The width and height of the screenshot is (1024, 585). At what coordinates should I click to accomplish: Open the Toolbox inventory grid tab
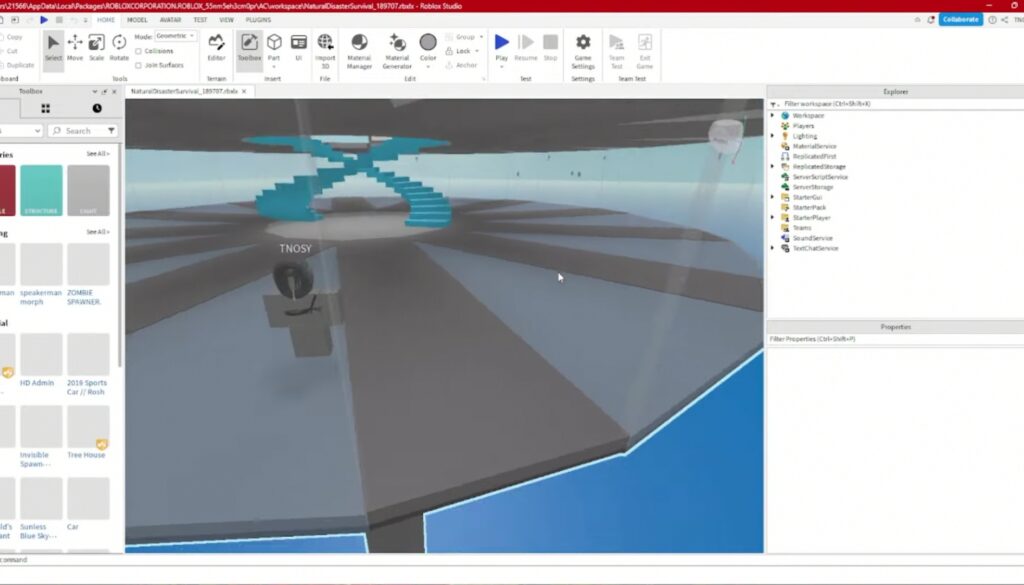45,108
